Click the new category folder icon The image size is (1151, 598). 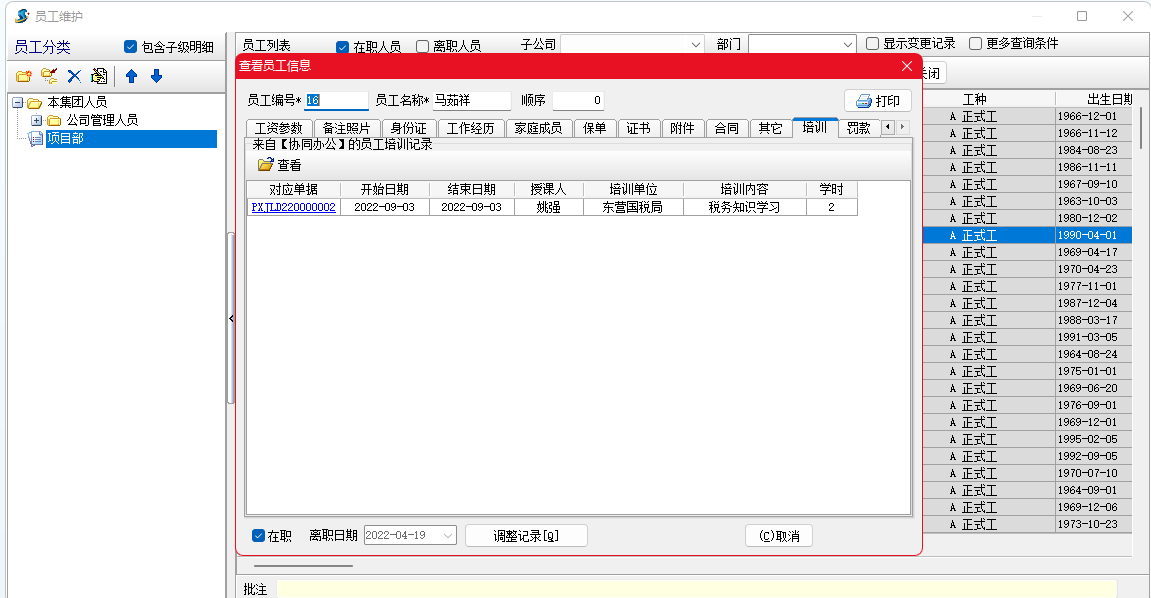point(23,76)
